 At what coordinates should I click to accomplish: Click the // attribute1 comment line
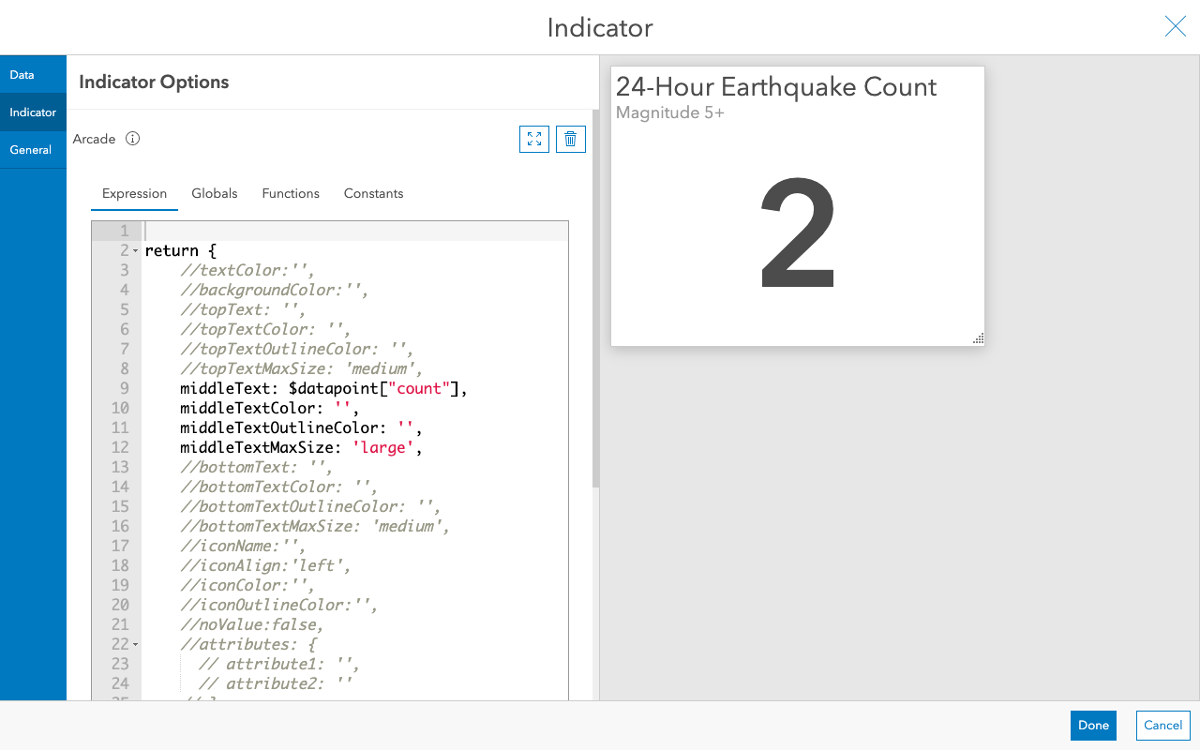[x=279, y=664]
